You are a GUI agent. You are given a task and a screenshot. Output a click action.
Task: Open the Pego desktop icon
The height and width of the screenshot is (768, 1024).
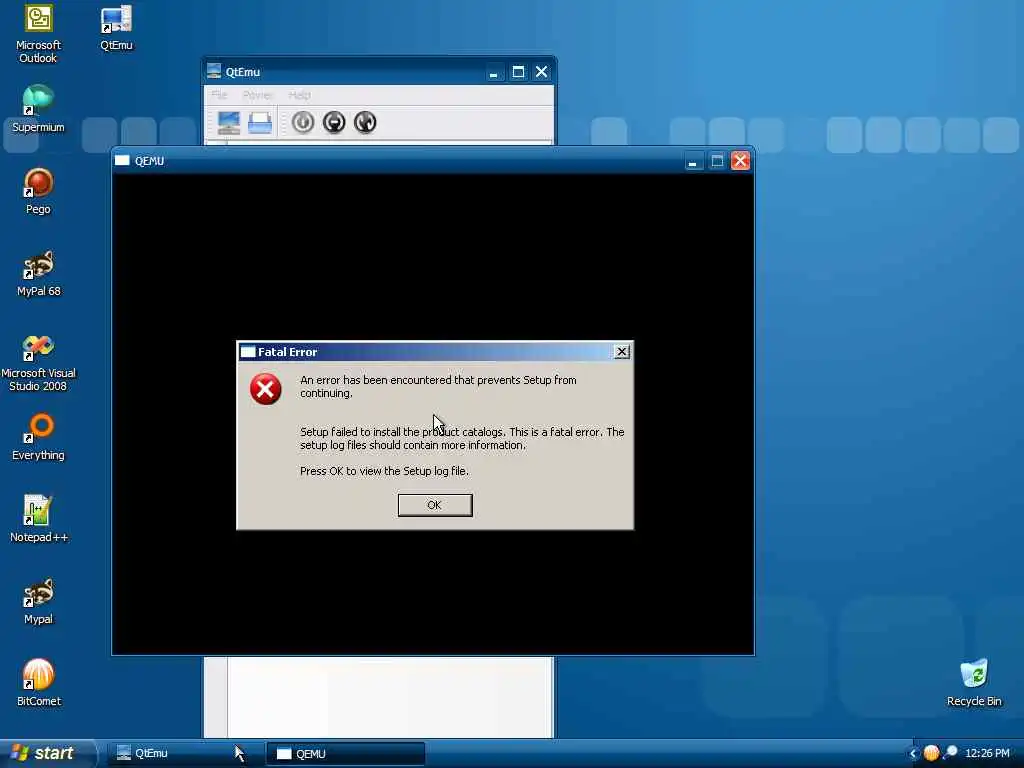click(x=39, y=191)
